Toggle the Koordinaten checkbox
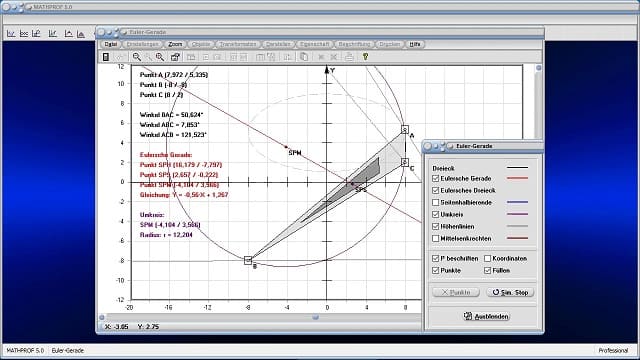Viewport: 640px width, 360px height. click(487, 259)
